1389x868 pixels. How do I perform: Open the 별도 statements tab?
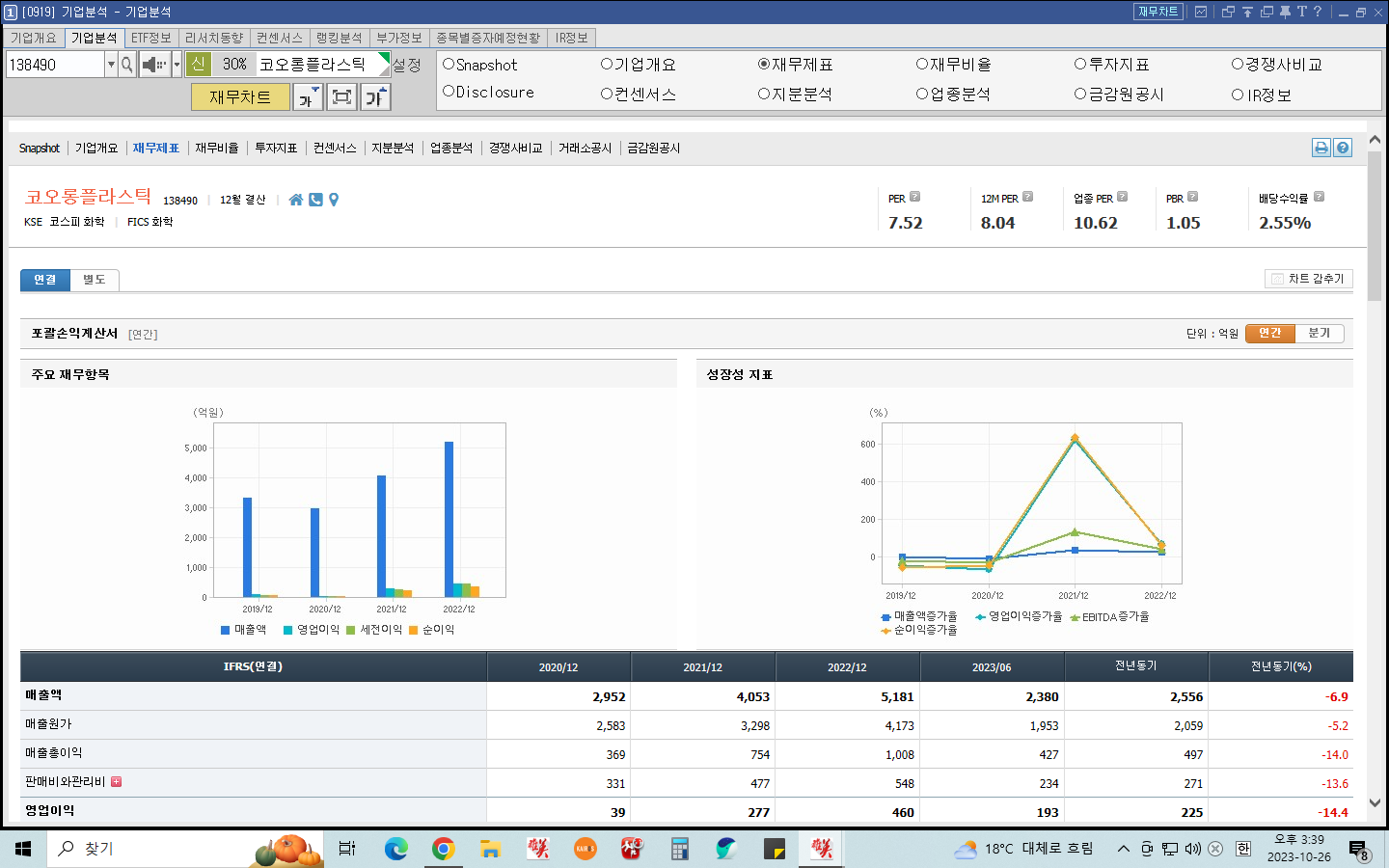tap(95, 280)
